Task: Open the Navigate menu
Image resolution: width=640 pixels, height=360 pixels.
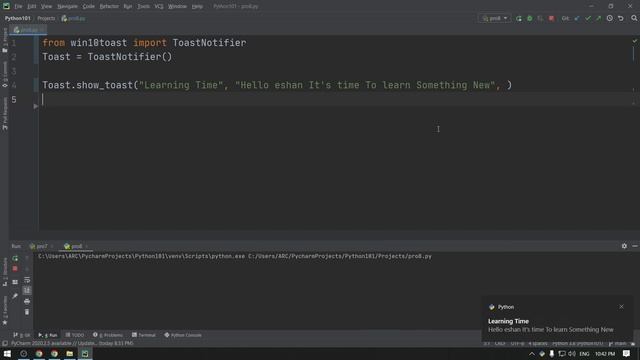Action: 67,7
